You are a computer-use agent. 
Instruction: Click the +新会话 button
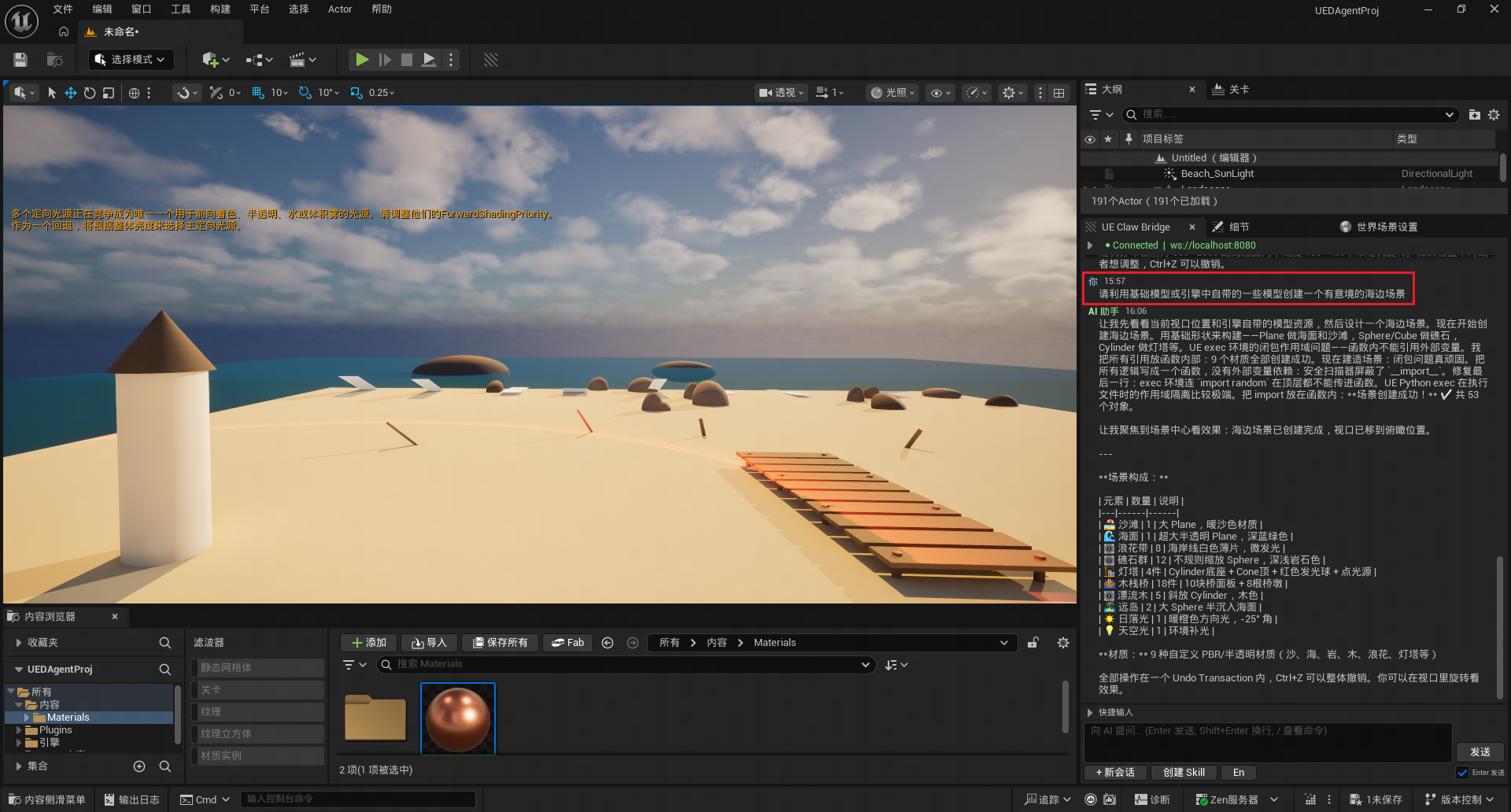point(1115,773)
